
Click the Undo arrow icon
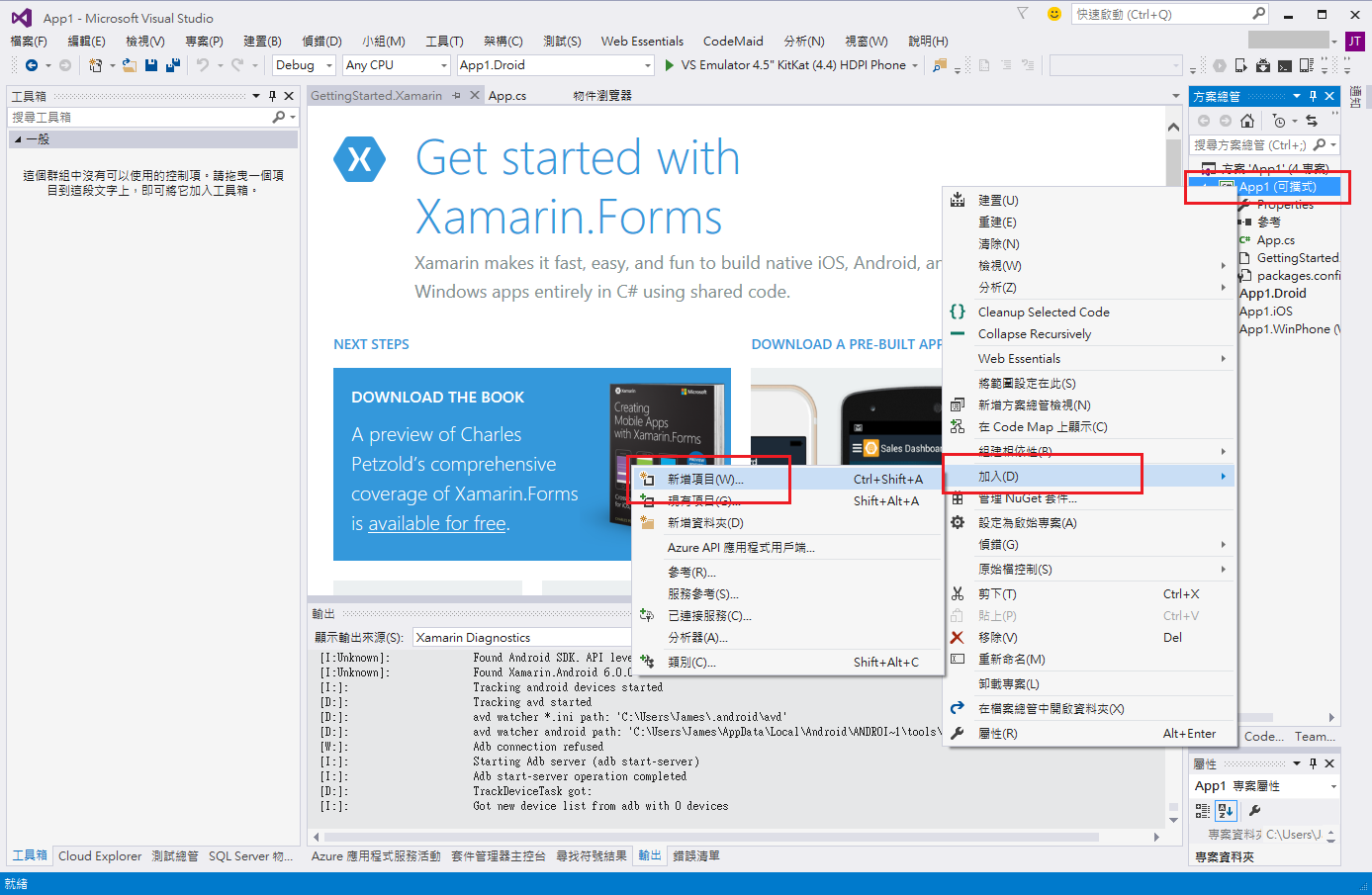(203, 65)
